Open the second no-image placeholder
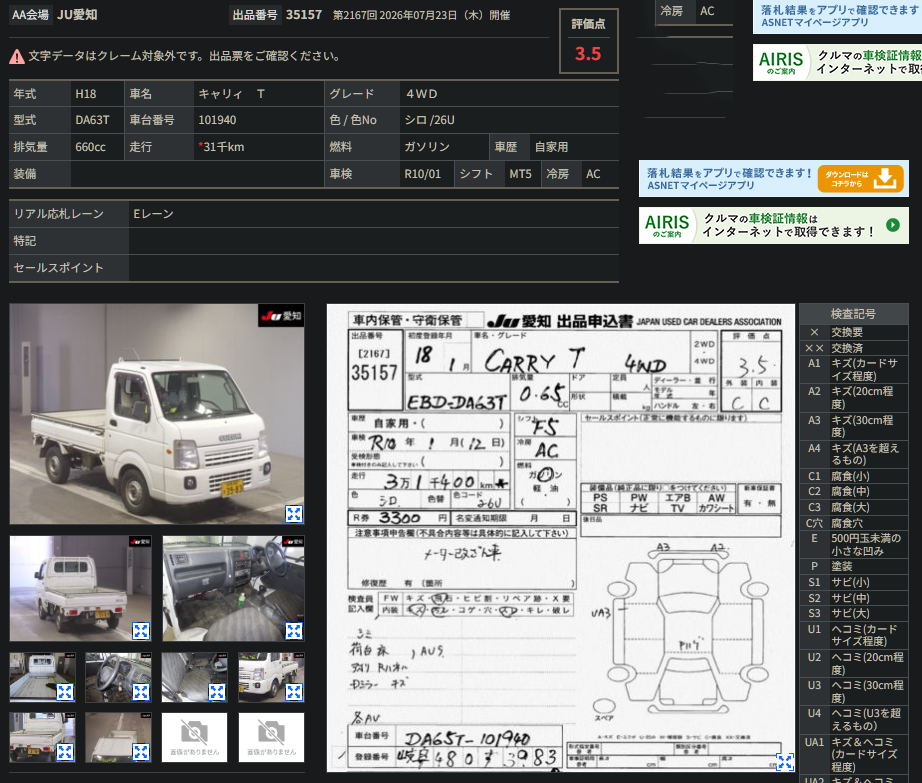 coord(271,738)
